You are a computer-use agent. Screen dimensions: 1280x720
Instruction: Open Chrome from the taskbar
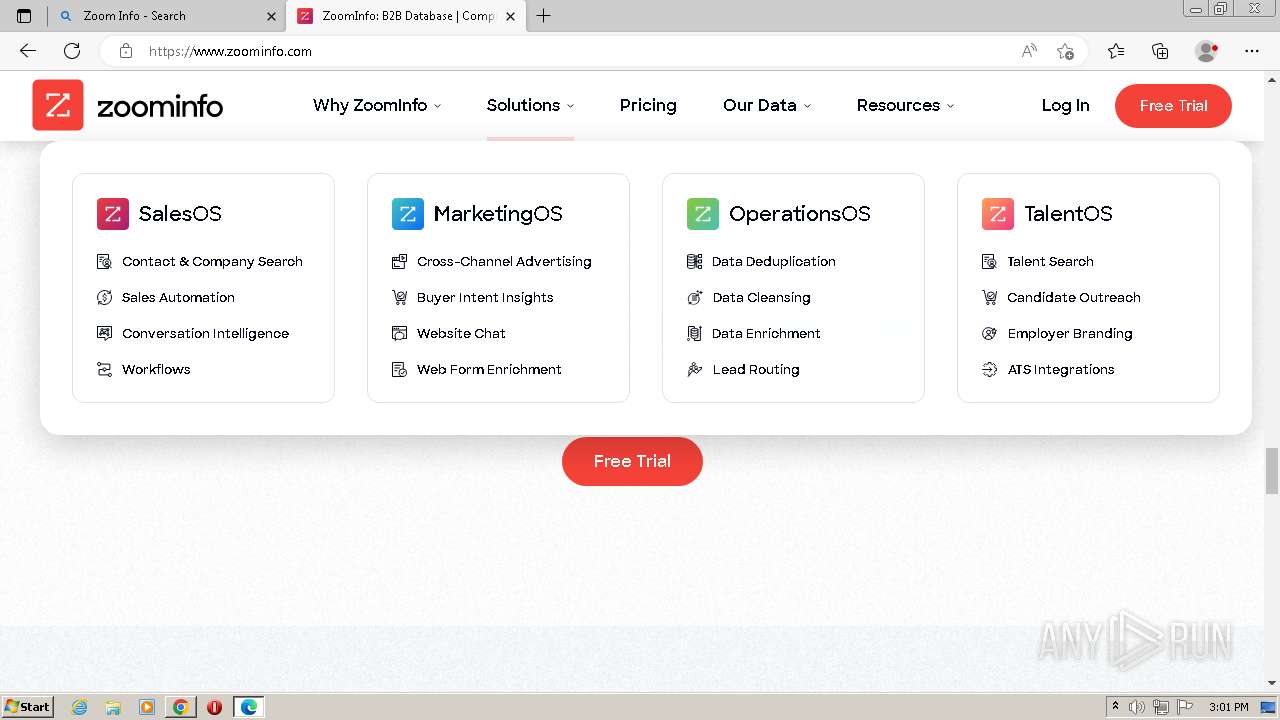pos(180,707)
